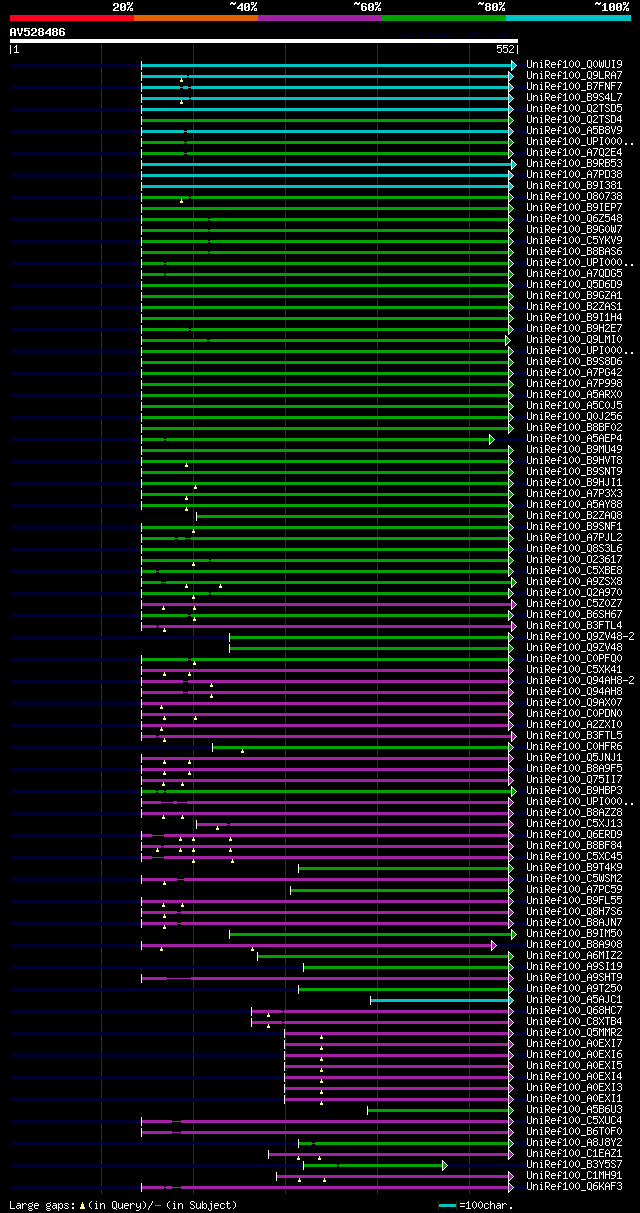Open hit UniRef100_B9SNT9

(575, 472)
